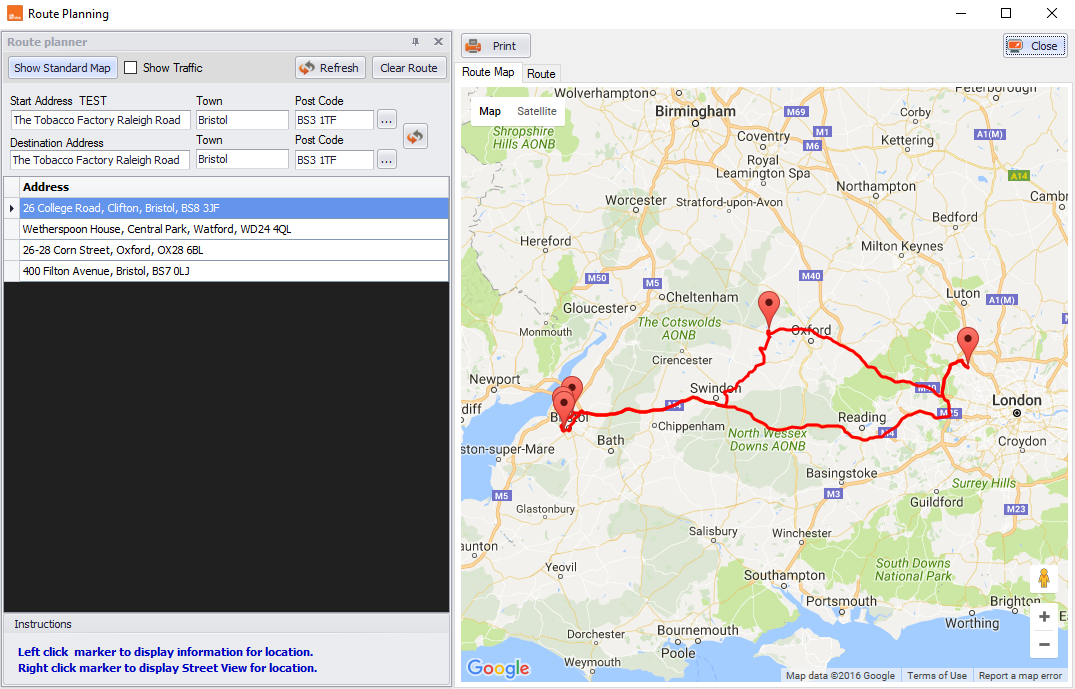Open destination address lookup ellipsis button
The image size is (1075, 689).
(387, 160)
